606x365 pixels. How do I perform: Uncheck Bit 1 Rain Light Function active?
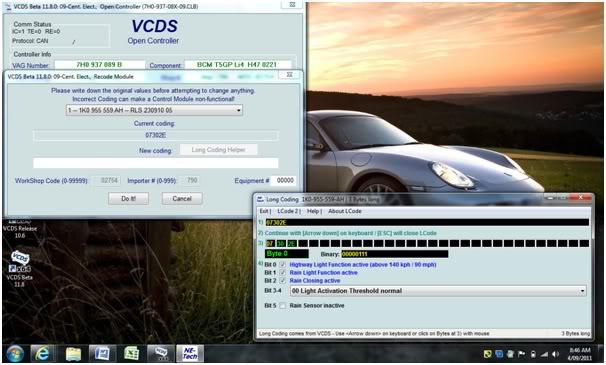283,273
